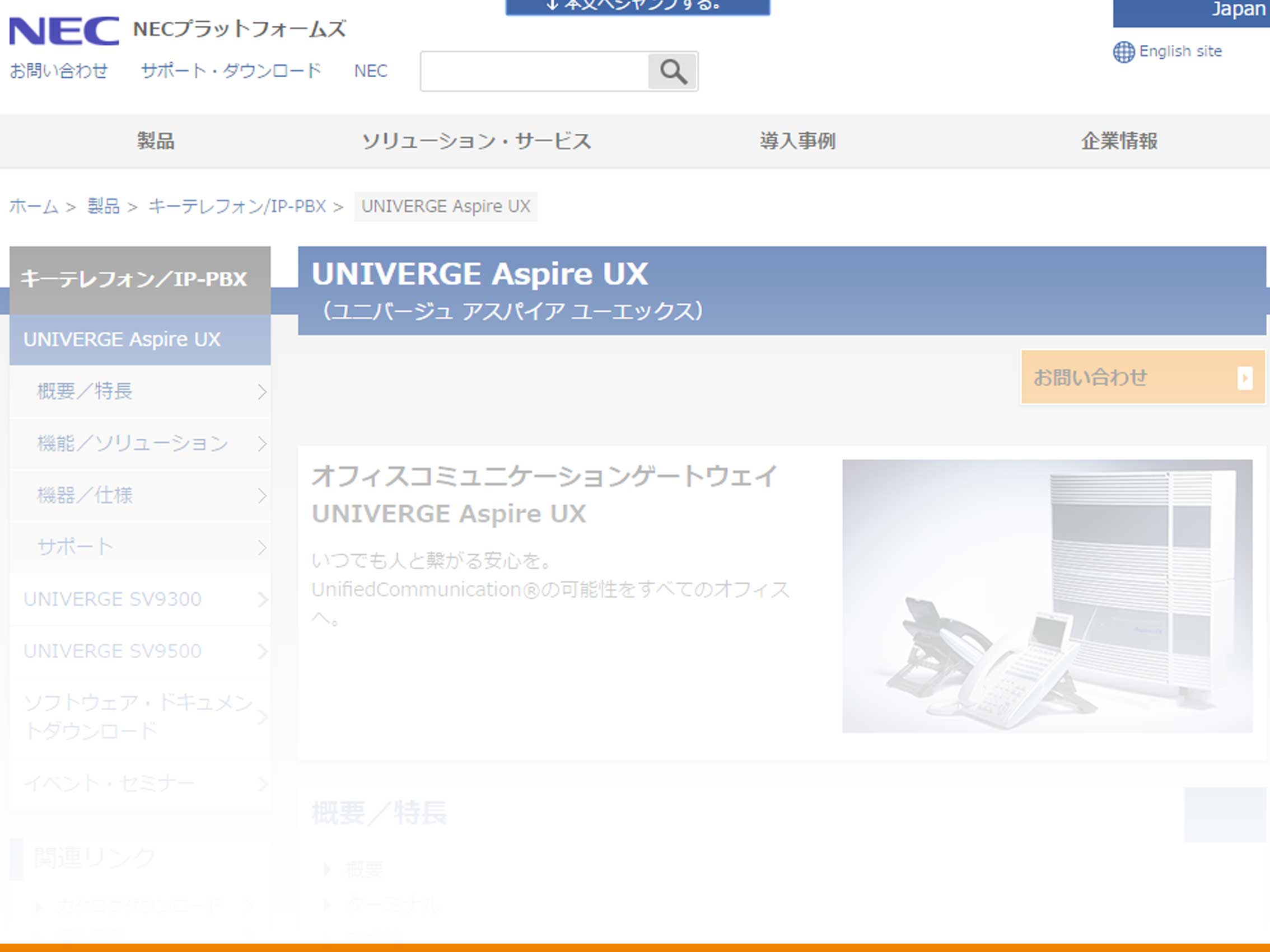
Task: Click the orange お問い合わせ contact button
Action: (x=1142, y=378)
